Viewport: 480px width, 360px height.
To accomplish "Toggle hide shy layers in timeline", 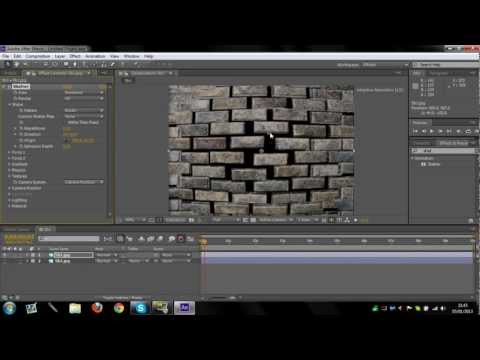I will coord(141,239).
